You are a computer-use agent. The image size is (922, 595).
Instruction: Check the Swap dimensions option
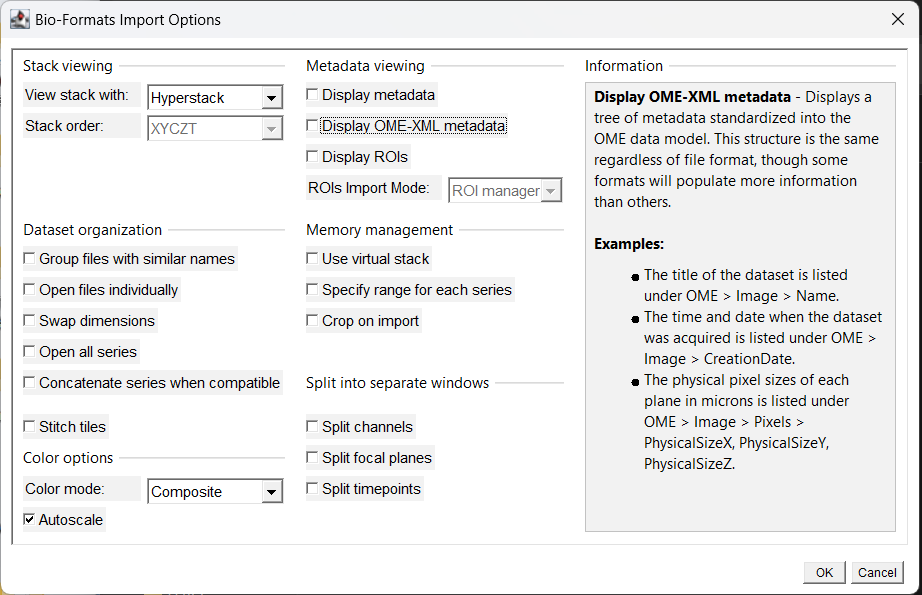(29, 320)
